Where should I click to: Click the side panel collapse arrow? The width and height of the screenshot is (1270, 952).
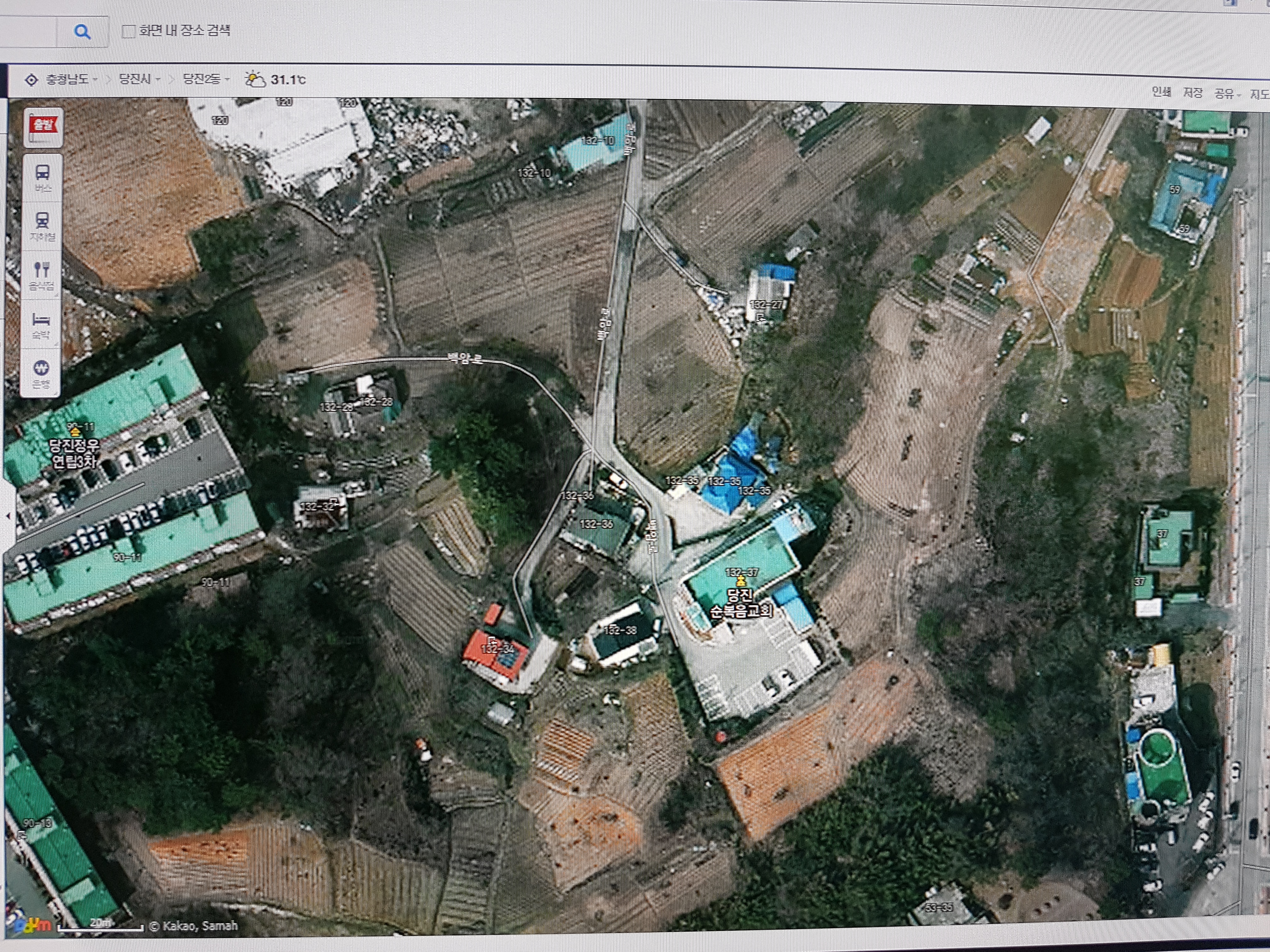tap(8, 516)
